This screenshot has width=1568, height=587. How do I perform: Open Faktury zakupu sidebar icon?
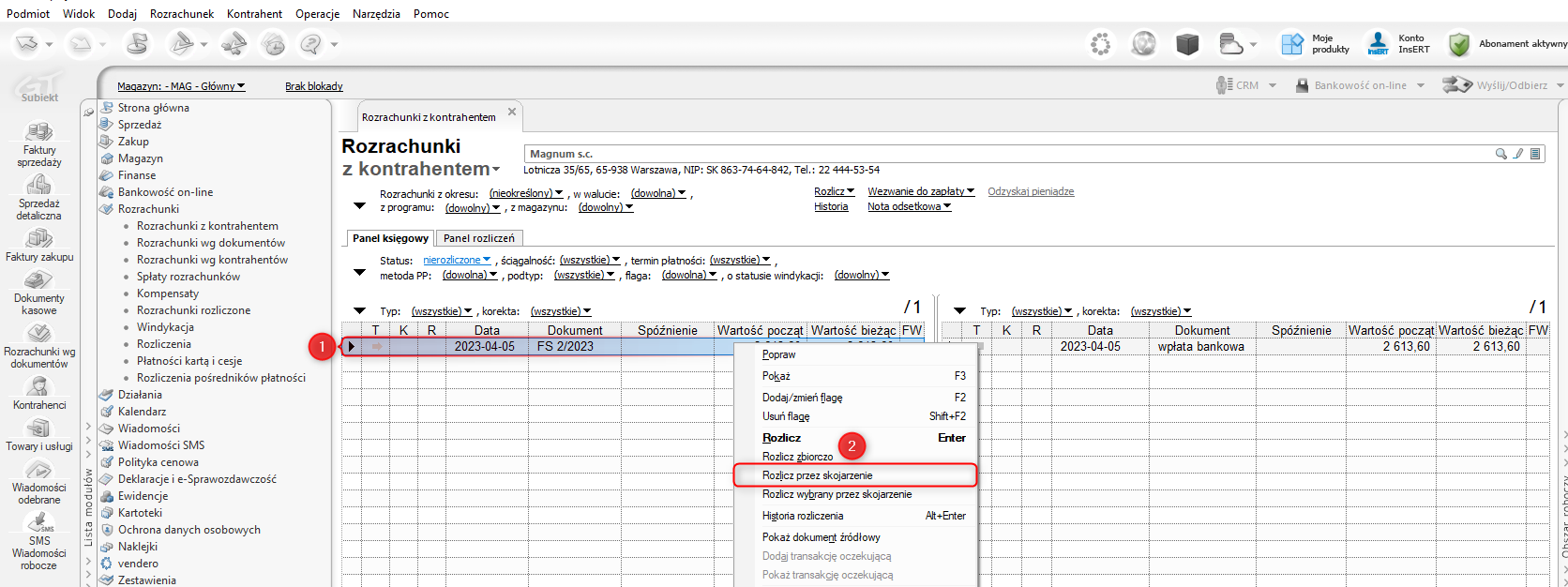click(38, 239)
